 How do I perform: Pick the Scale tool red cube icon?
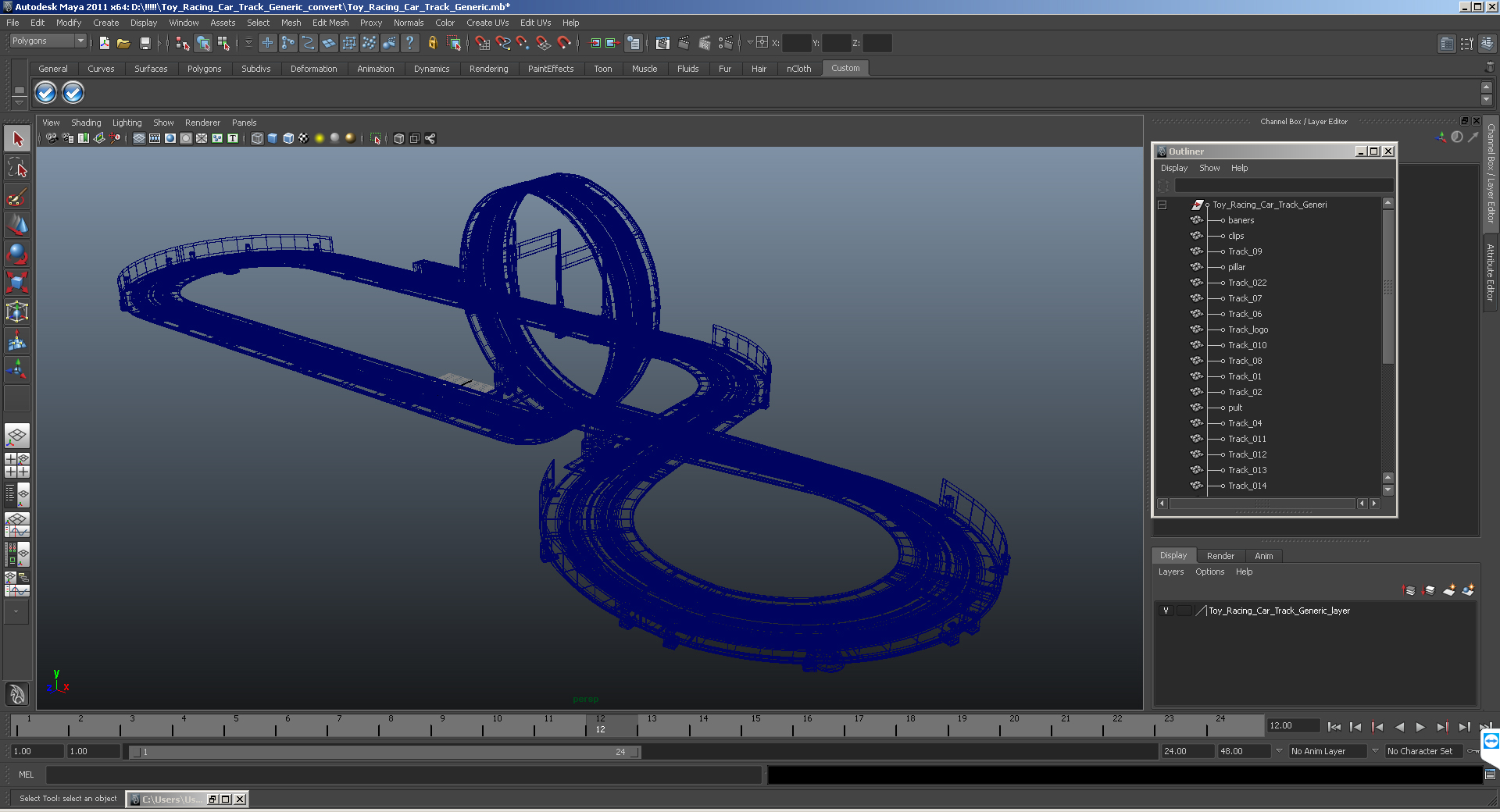pyautogui.click(x=17, y=282)
